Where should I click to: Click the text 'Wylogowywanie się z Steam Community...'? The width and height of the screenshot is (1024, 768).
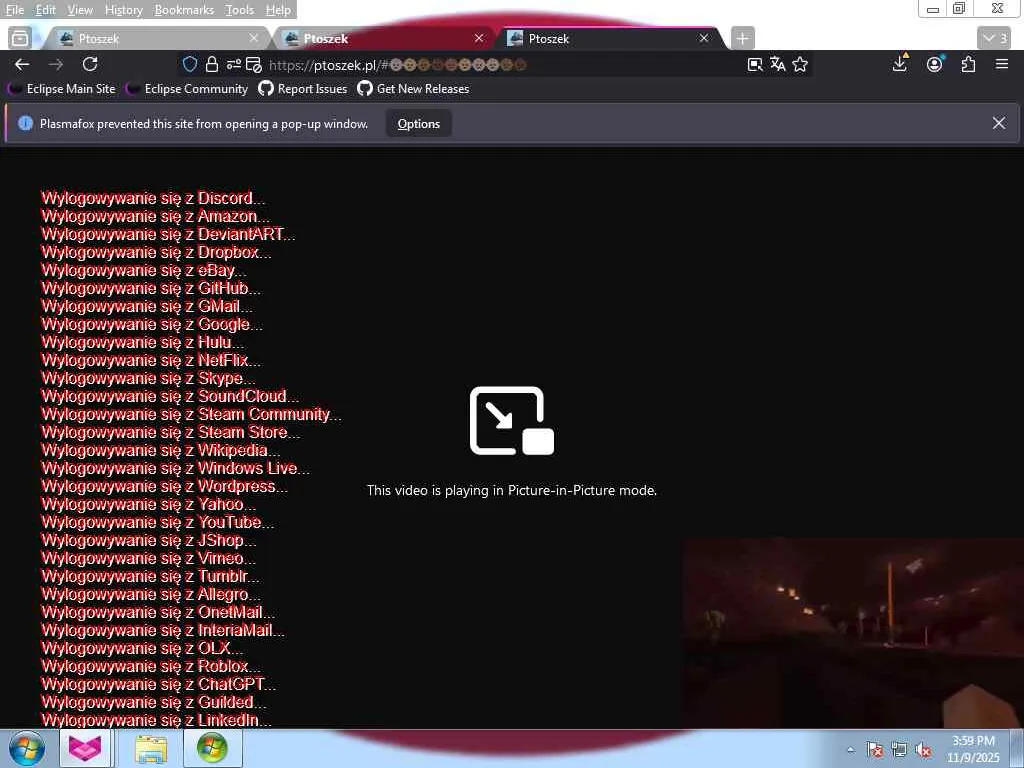click(x=191, y=414)
